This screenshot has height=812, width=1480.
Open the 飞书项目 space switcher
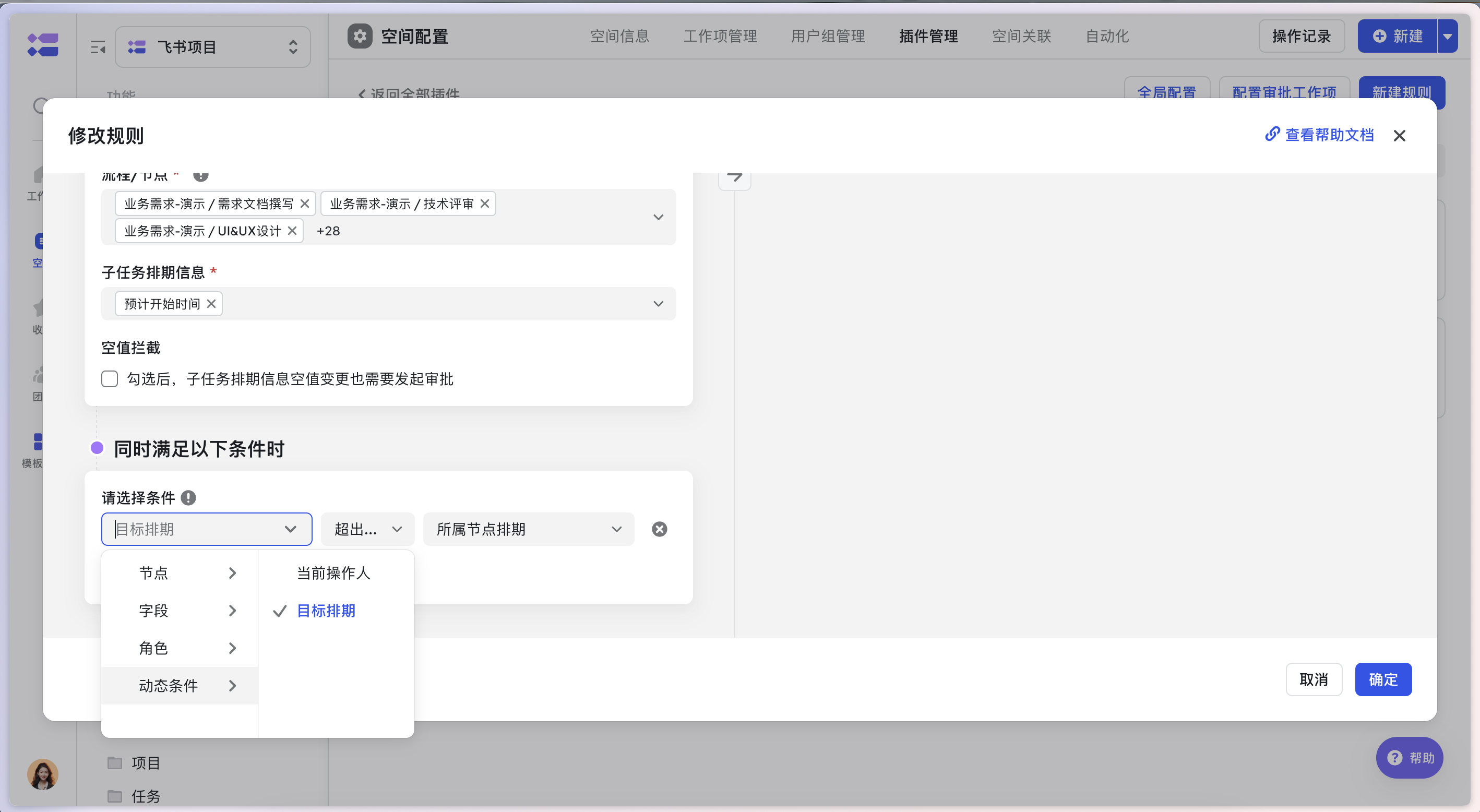(x=212, y=46)
